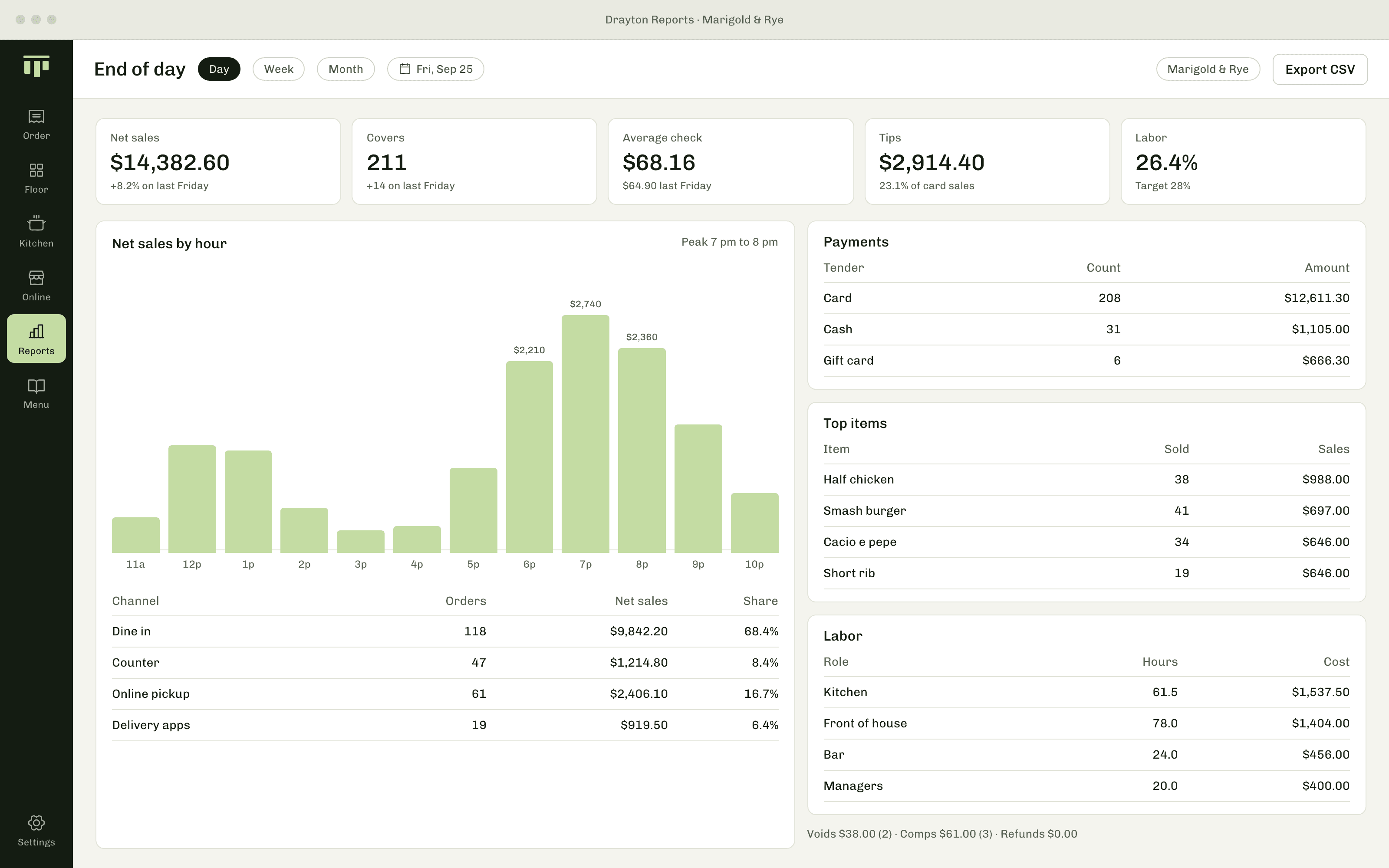Open the Order section in sidebar
Viewport: 1389px width, 868px height.
[36, 124]
